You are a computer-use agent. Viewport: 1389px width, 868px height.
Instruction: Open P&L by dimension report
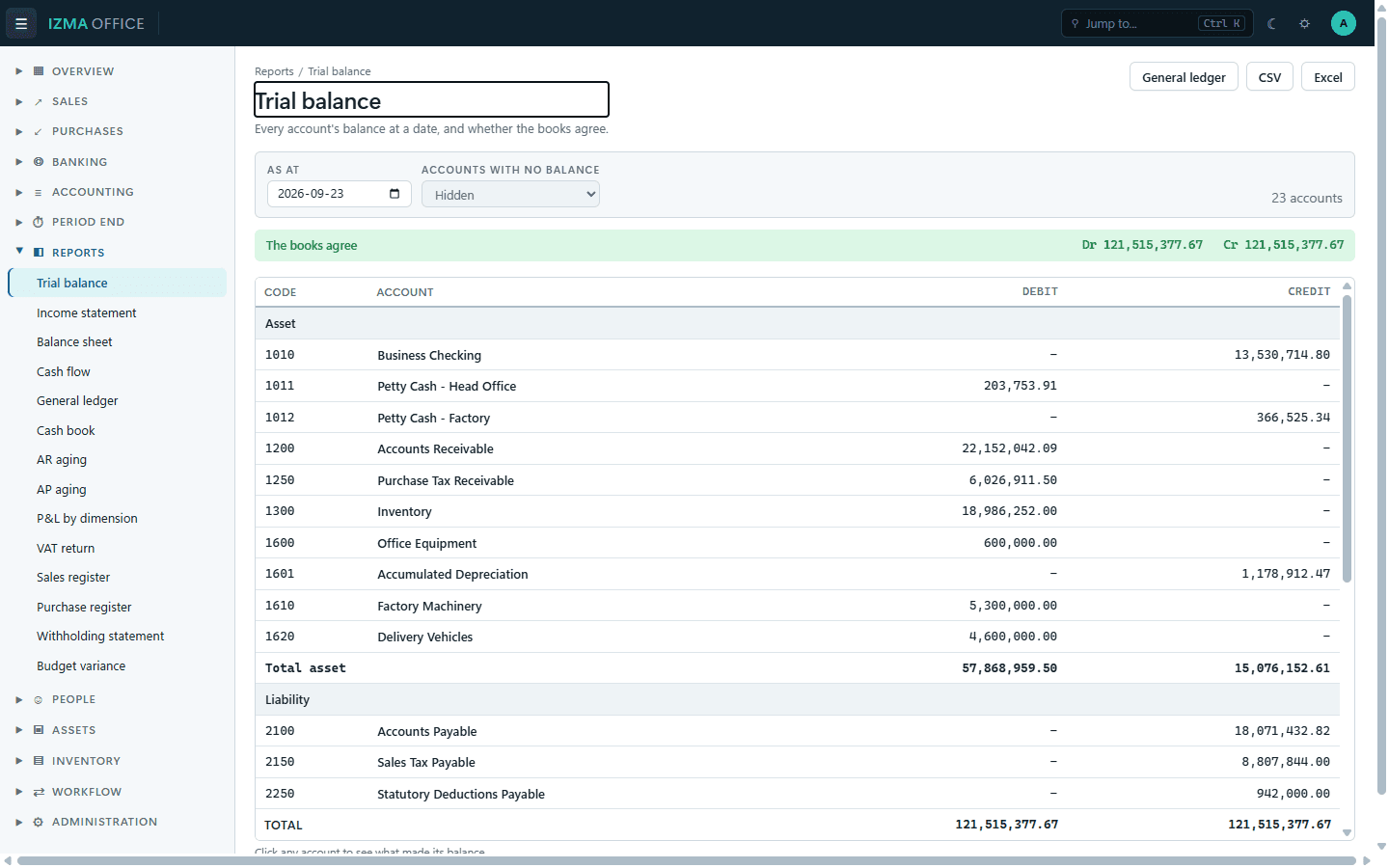pos(117,519)
